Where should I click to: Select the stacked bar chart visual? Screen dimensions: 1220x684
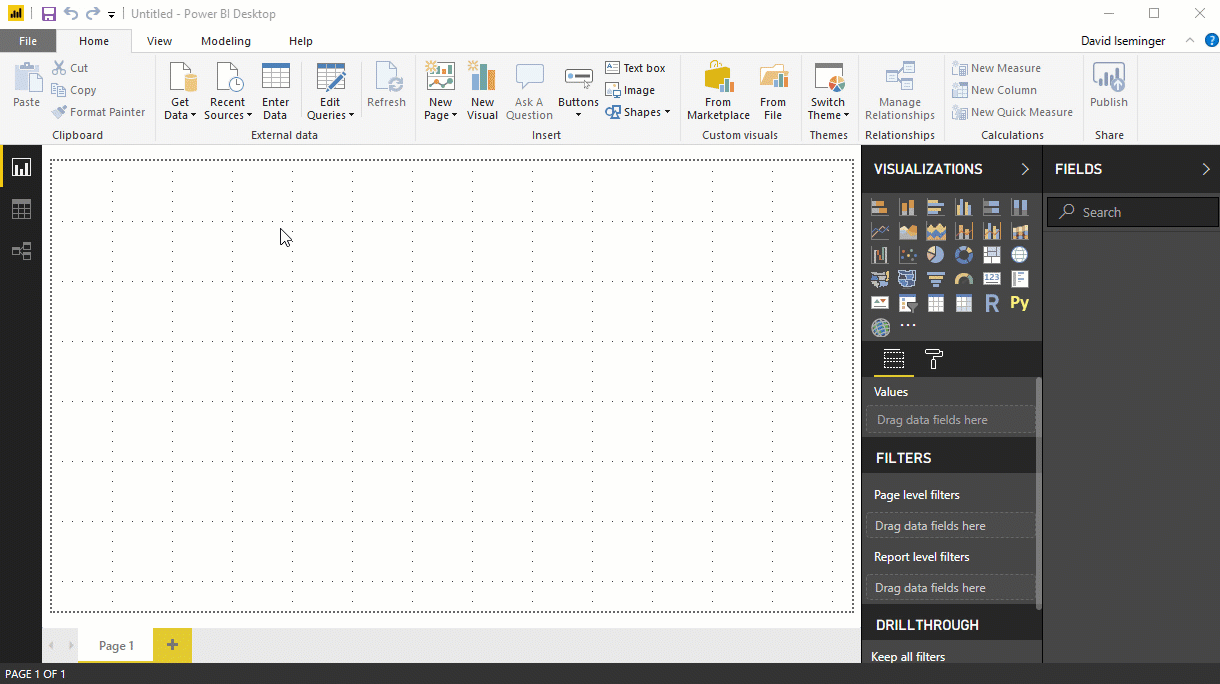880,208
